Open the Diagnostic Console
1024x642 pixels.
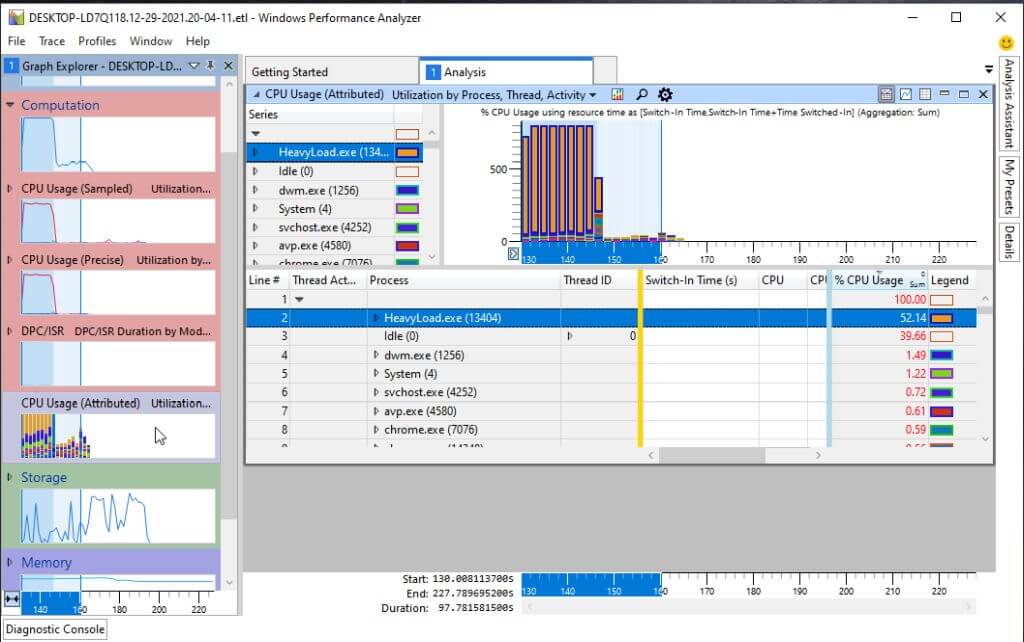click(x=55, y=630)
